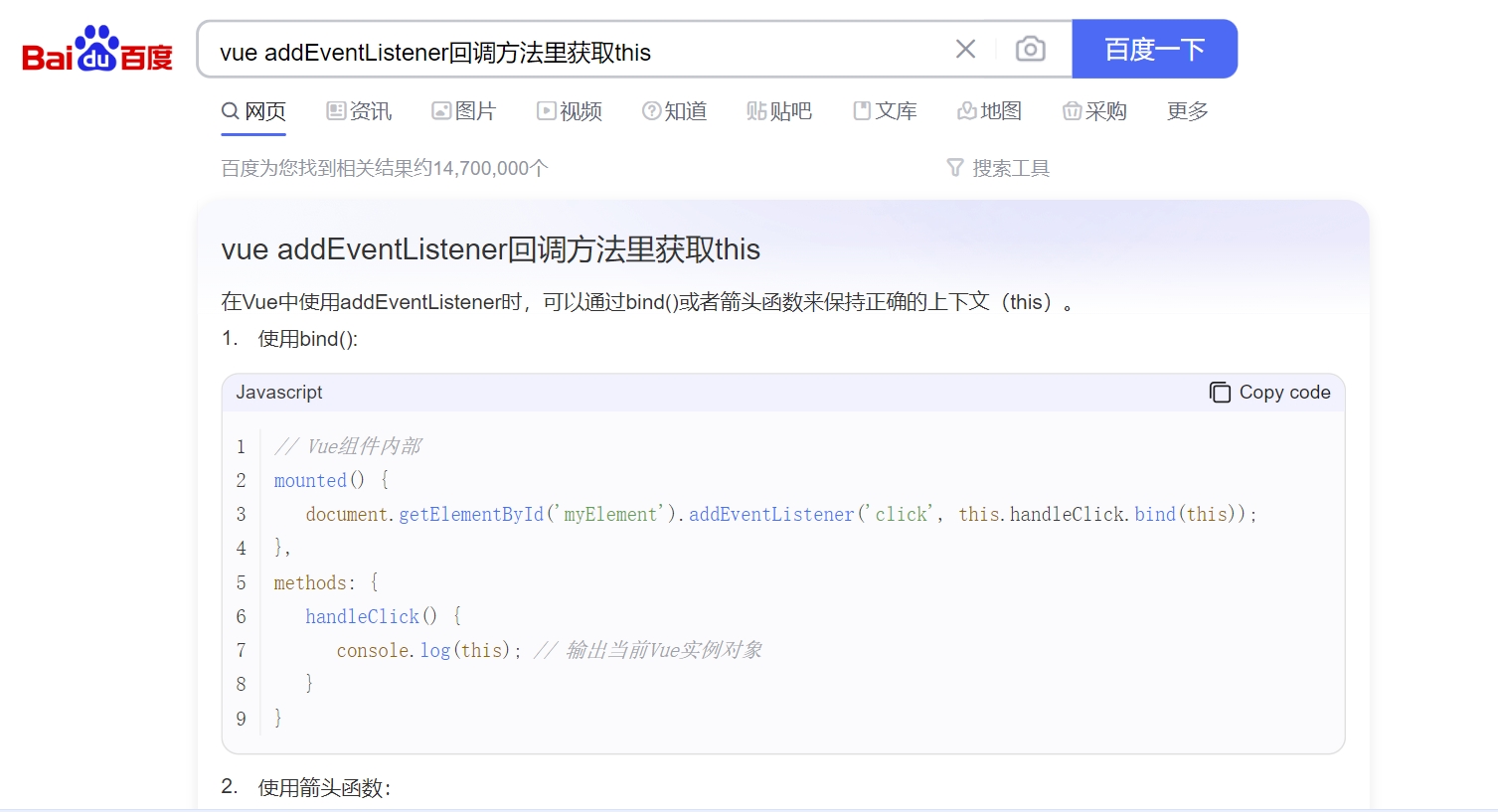
Task: Click the 百度一下 search button
Action: (x=1154, y=50)
